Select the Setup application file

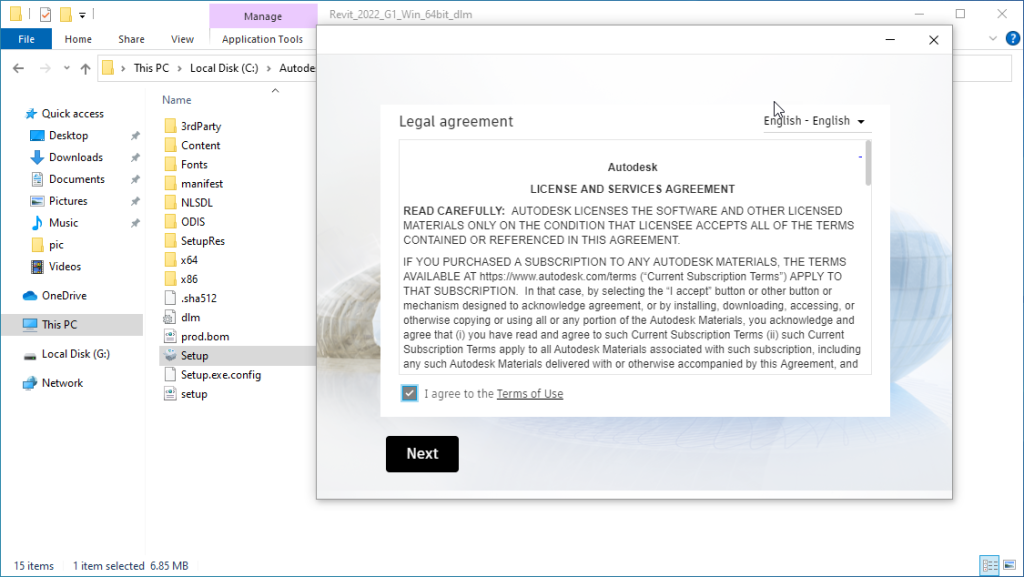tap(194, 356)
